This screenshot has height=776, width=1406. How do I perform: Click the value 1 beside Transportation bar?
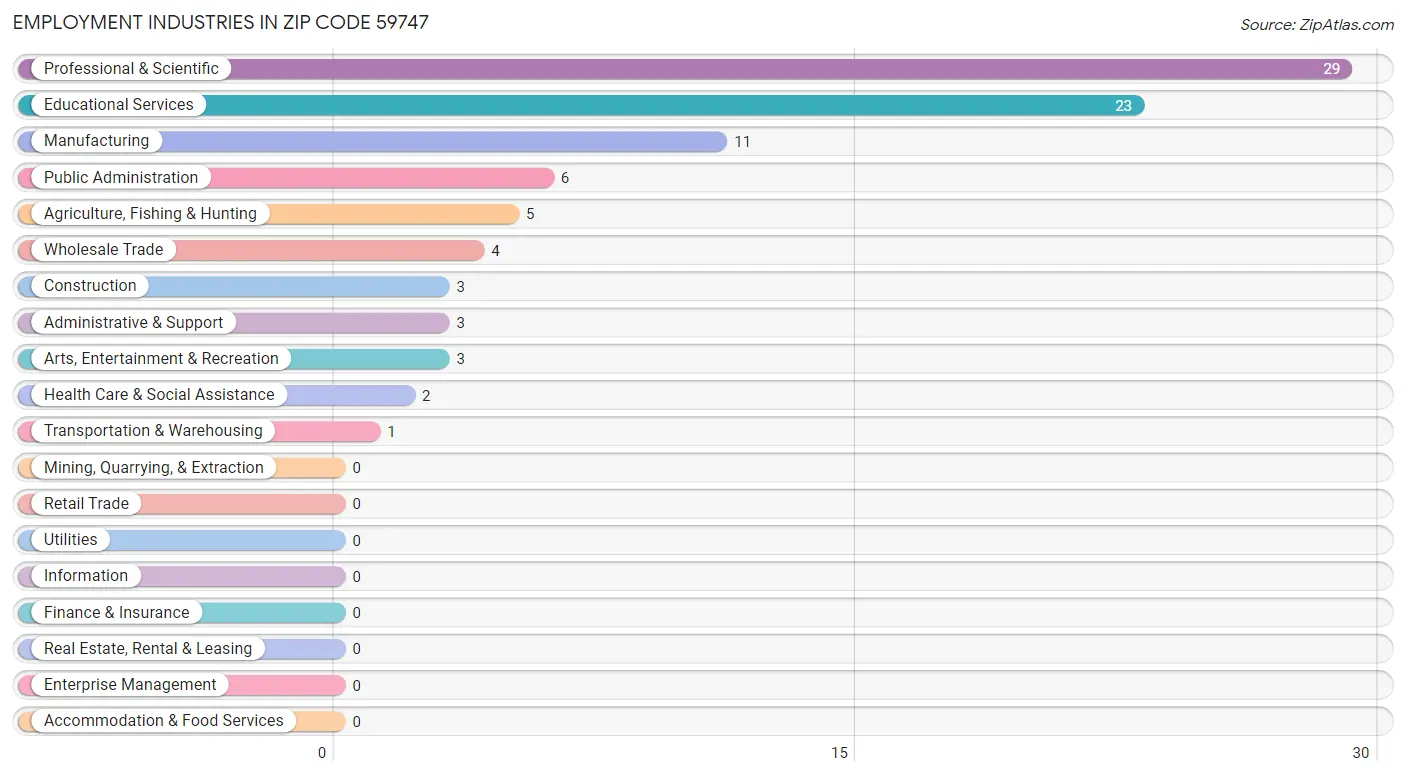tap(391, 432)
